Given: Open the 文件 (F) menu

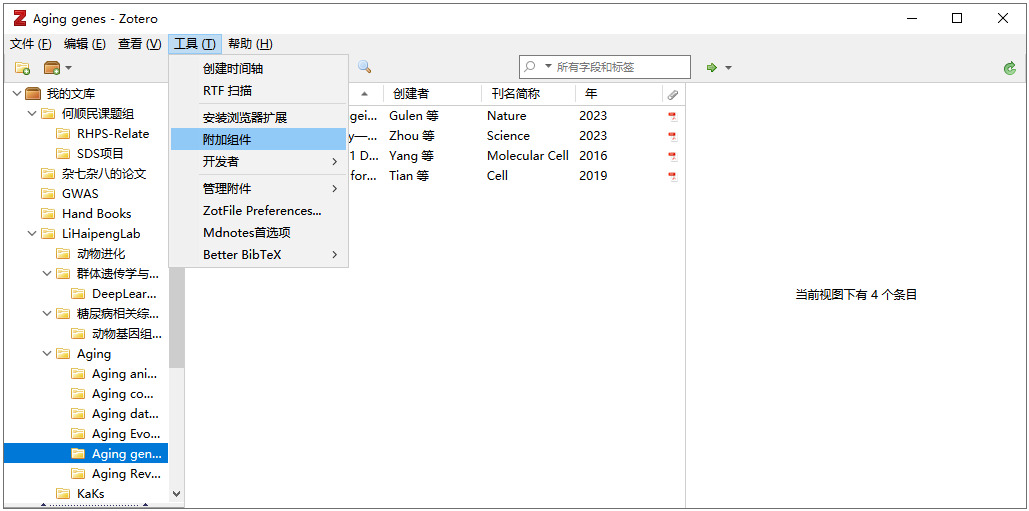Looking at the screenshot, I should coord(31,44).
